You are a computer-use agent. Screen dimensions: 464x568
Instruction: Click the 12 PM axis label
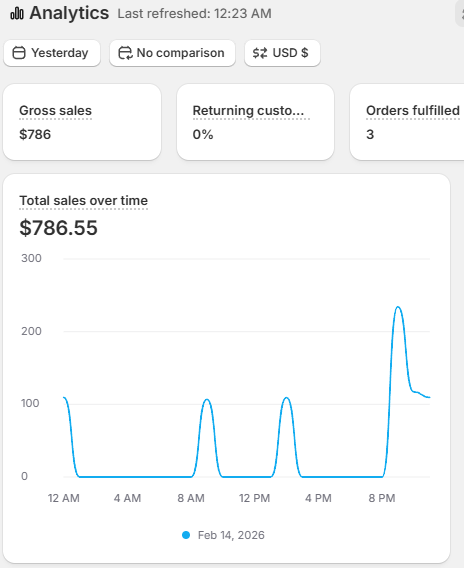(255, 498)
